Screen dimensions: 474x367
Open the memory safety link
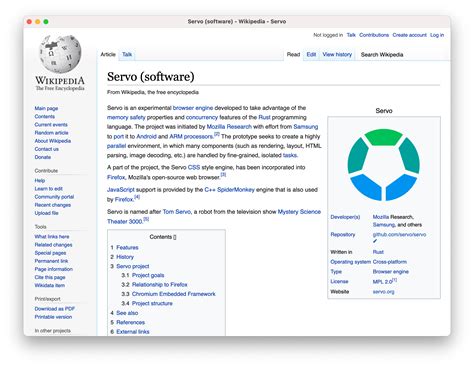coord(126,117)
